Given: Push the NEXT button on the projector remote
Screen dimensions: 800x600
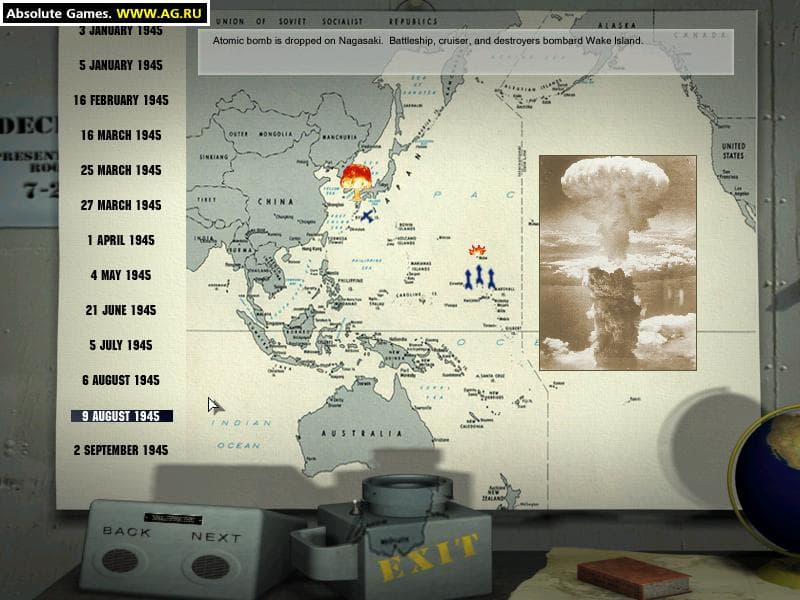Looking at the screenshot, I should pos(210,567).
